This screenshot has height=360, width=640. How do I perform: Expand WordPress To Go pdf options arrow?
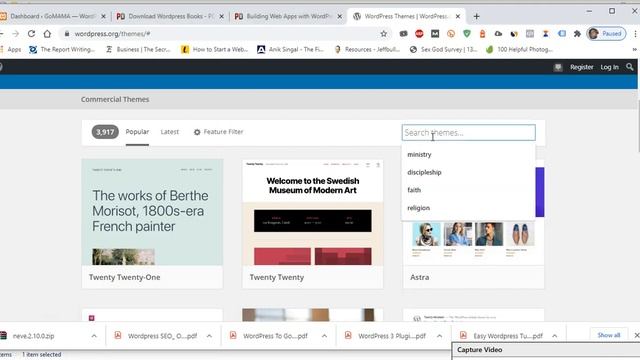pos(324,336)
